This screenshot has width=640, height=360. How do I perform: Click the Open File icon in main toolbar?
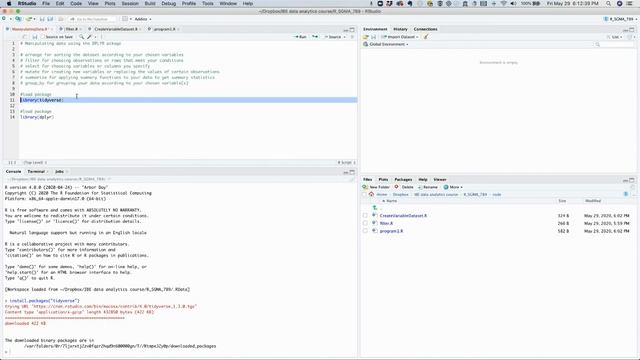point(29,19)
